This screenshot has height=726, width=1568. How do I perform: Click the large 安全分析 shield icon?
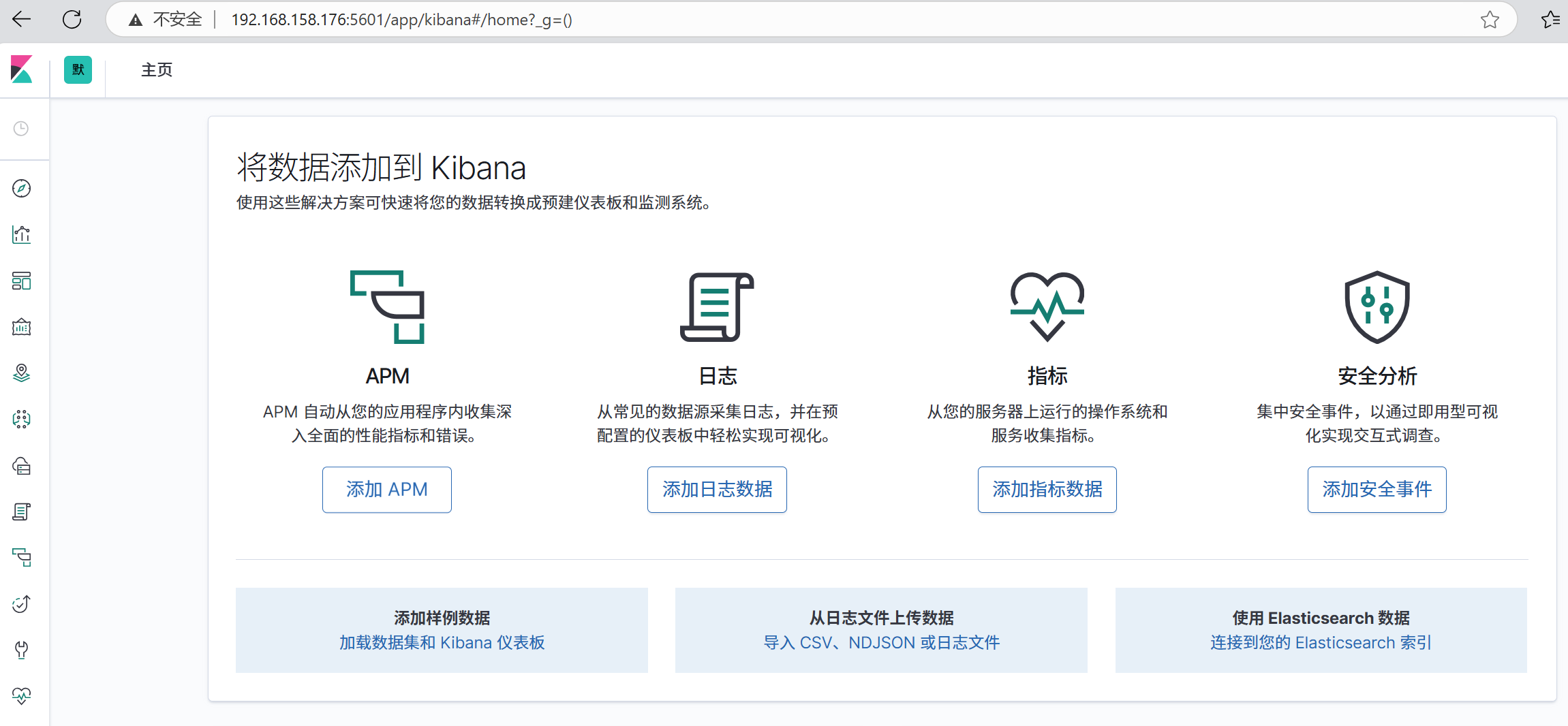click(1377, 307)
